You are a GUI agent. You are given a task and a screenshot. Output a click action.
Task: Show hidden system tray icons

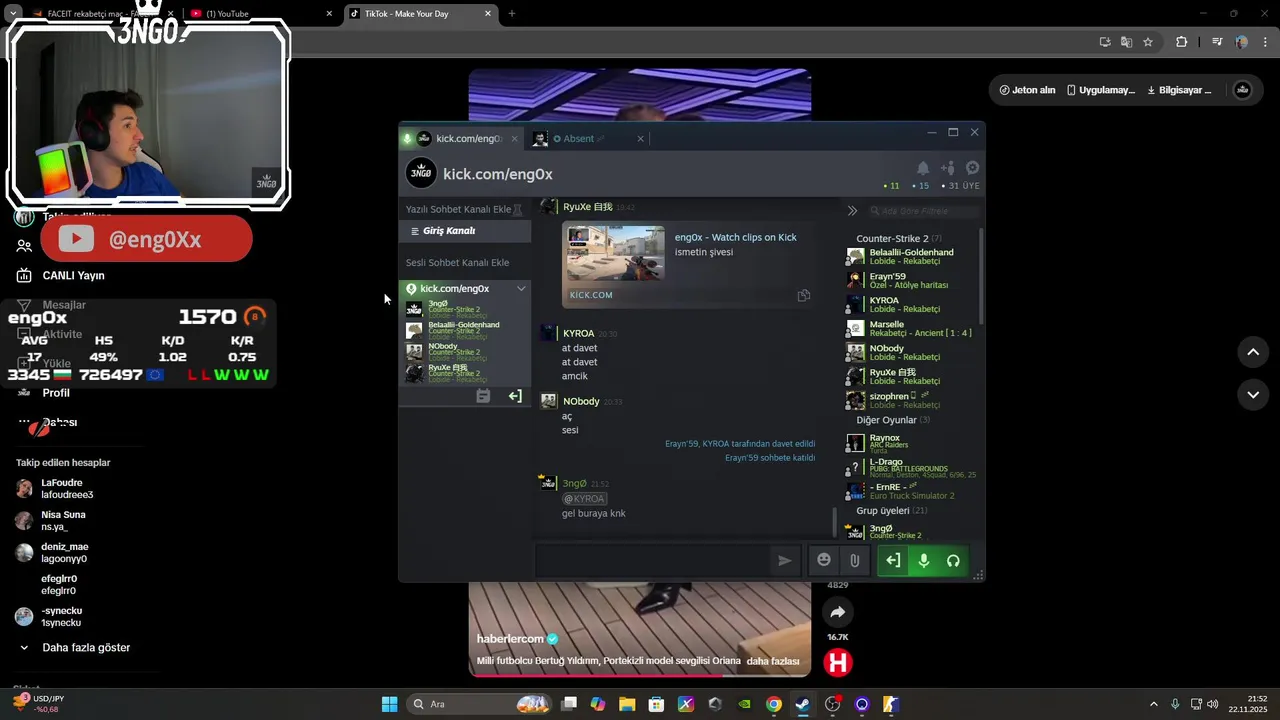[x=1153, y=704]
